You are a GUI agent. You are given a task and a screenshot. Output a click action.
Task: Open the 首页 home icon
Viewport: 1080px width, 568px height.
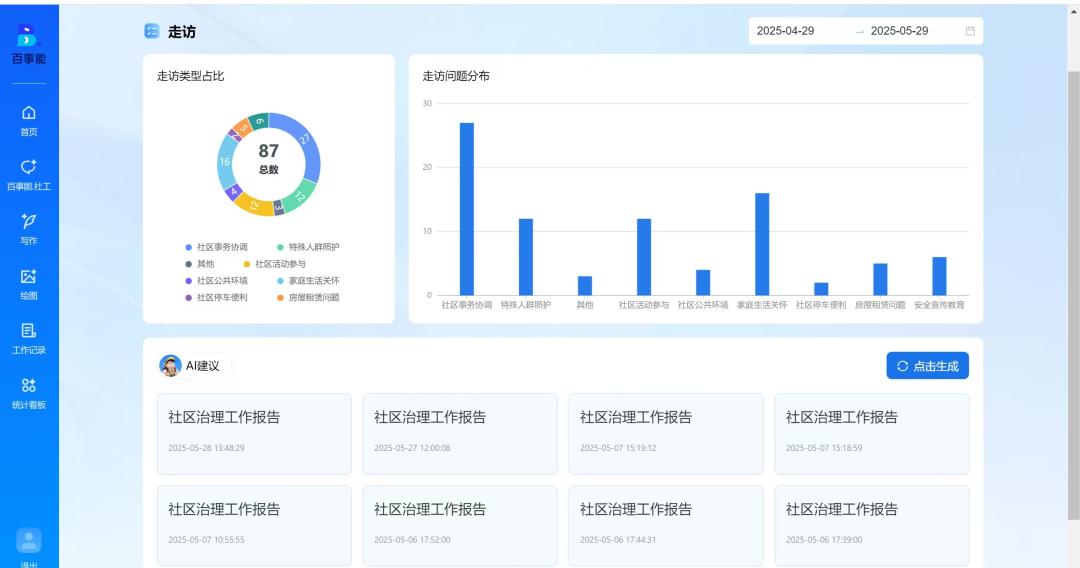[29, 113]
